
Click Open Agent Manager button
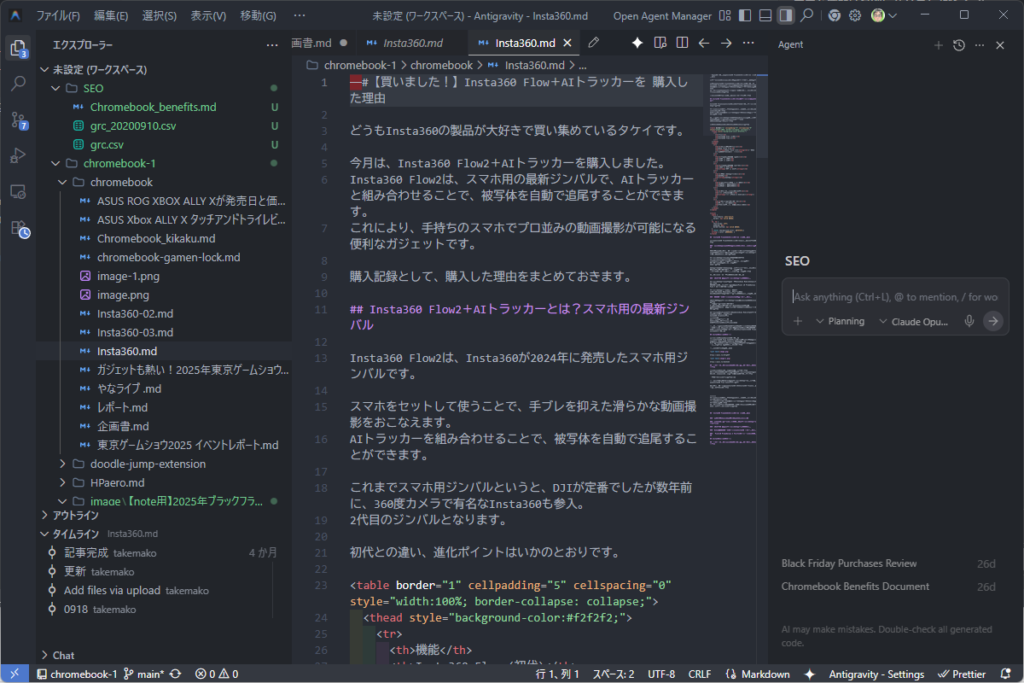tap(662, 16)
